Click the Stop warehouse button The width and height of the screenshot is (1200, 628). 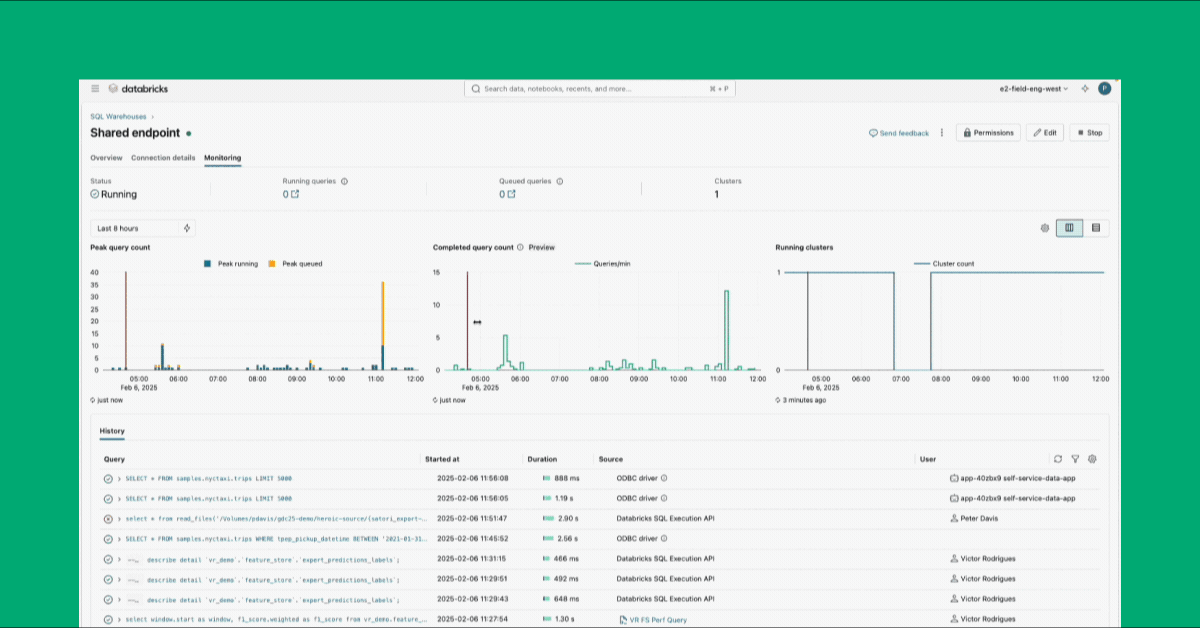point(1089,133)
